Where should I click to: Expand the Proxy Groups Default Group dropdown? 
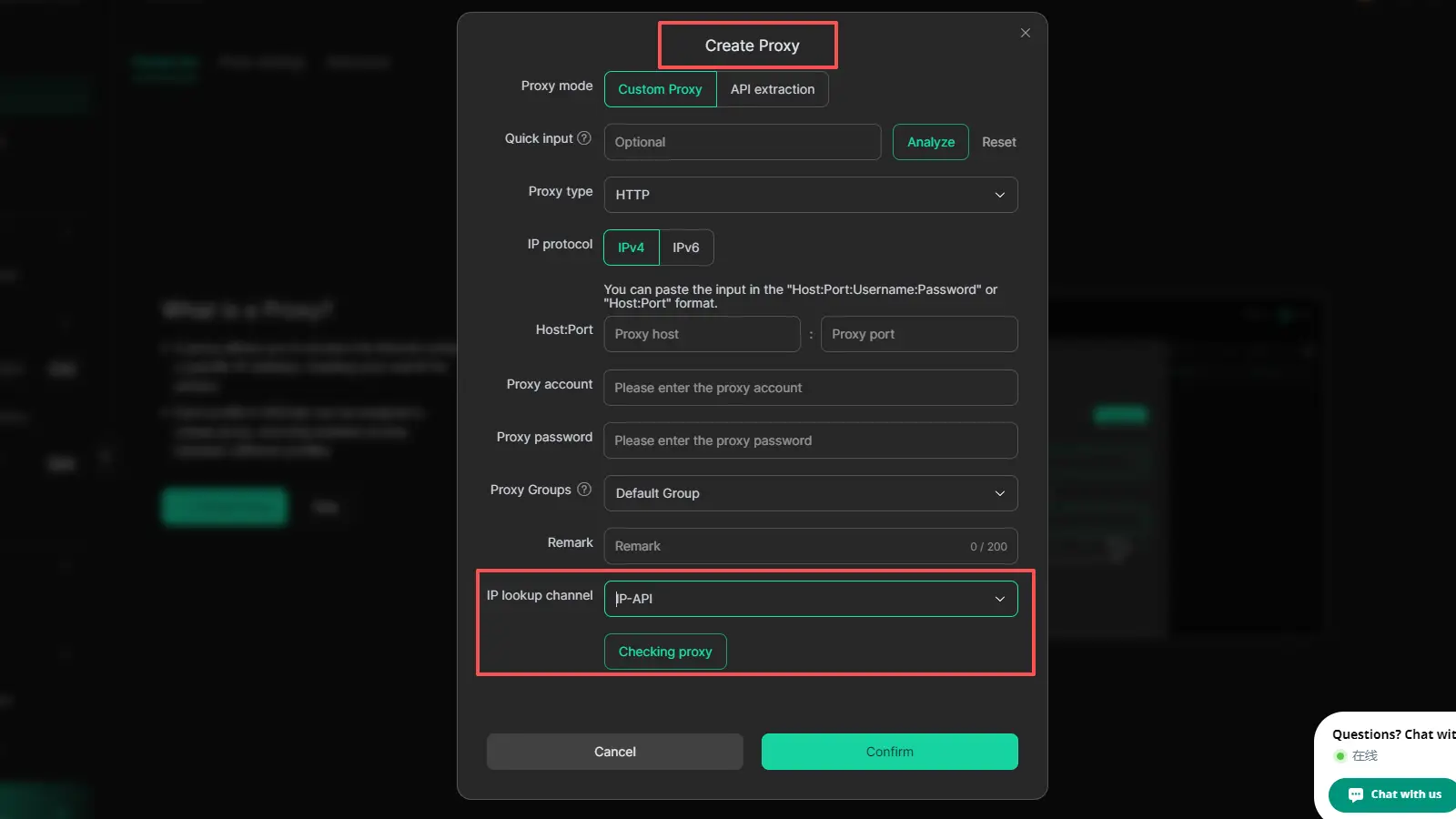point(810,493)
